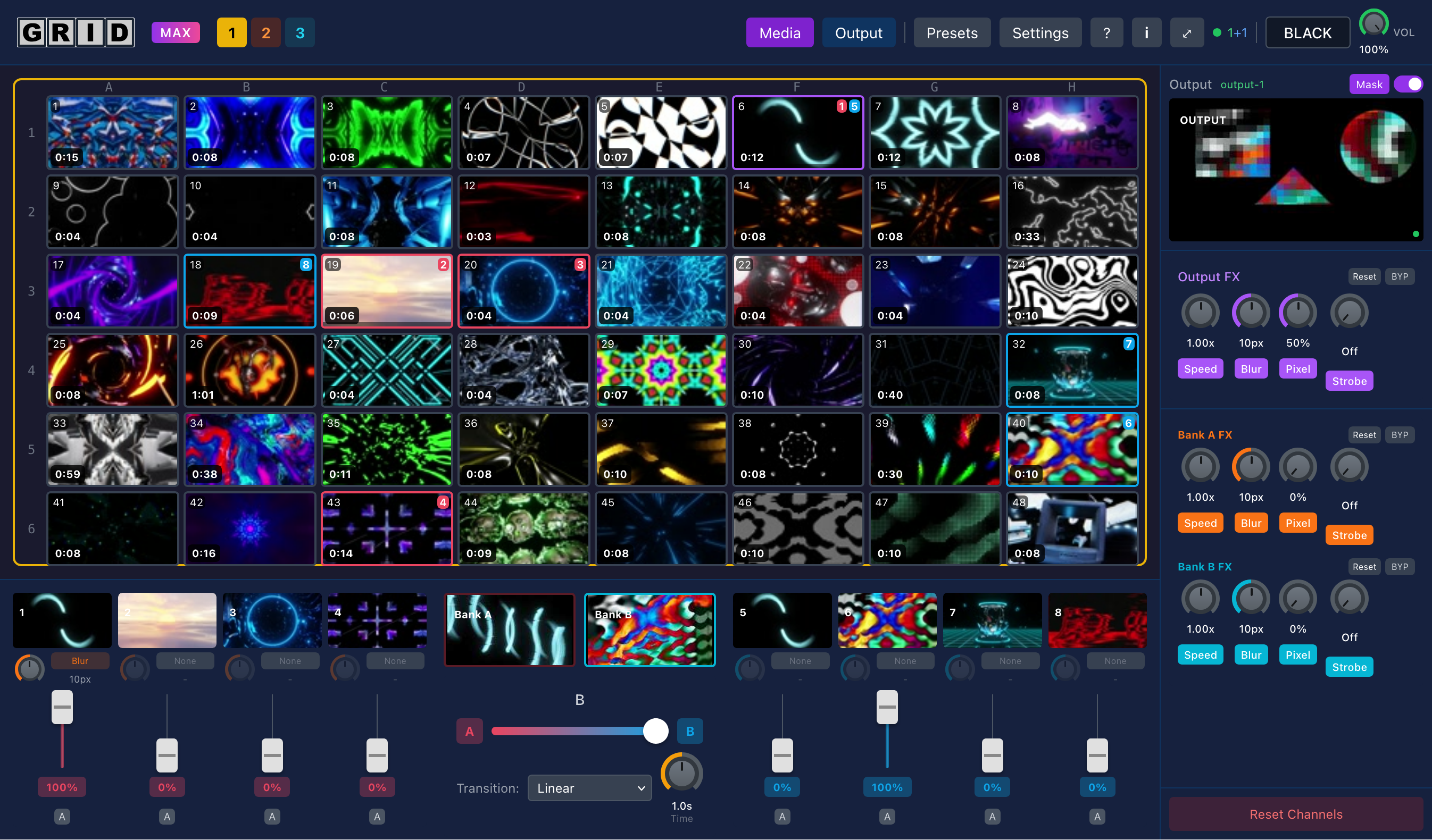Open the help panel via the ? icon
Viewport: 1432px width, 840px height.
click(x=1106, y=32)
